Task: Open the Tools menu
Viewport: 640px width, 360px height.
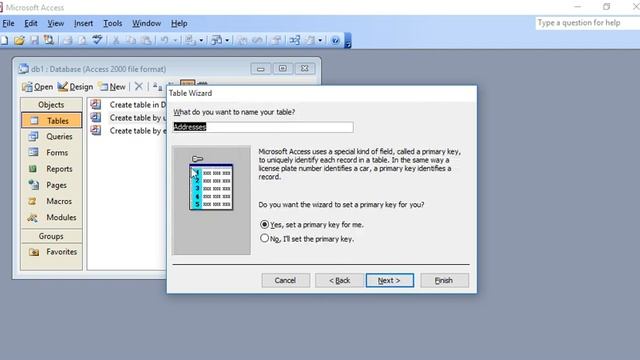Action: click(x=113, y=23)
